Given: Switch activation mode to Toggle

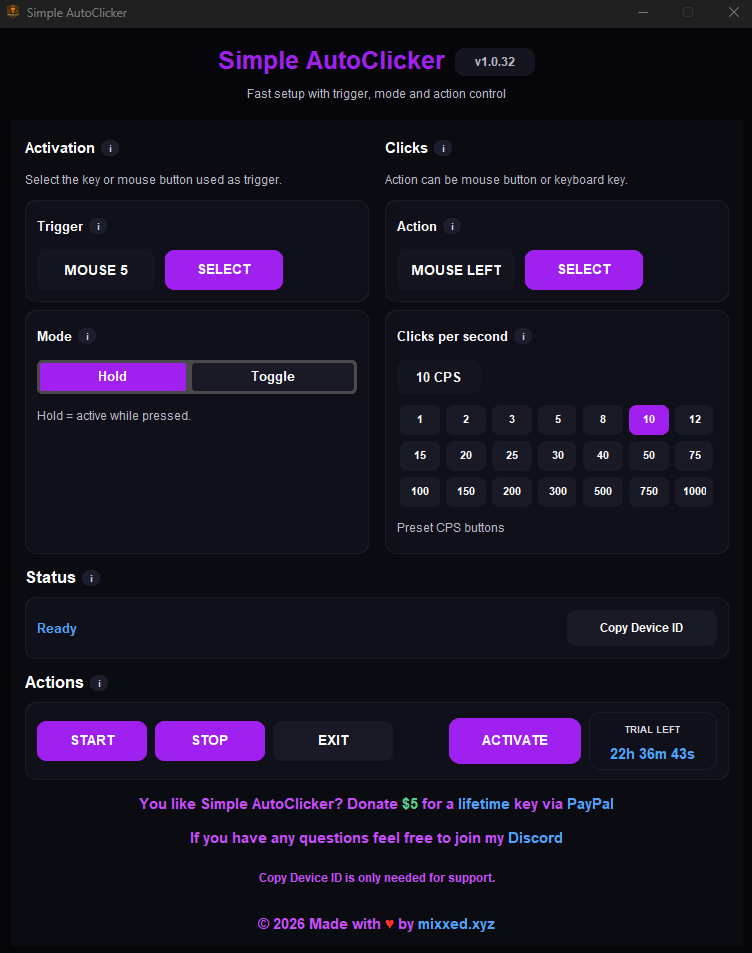Looking at the screenshot, I should tap(272, 377).
